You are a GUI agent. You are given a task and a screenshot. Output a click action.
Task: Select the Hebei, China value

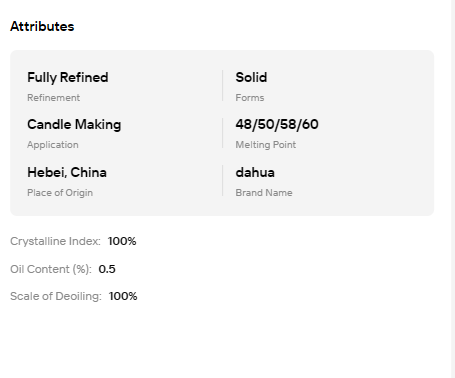point(67,172)
